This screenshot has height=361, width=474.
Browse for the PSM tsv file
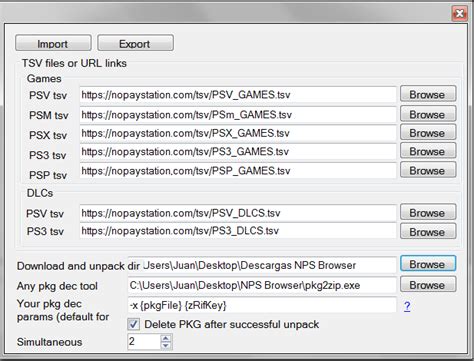[428, 114]
